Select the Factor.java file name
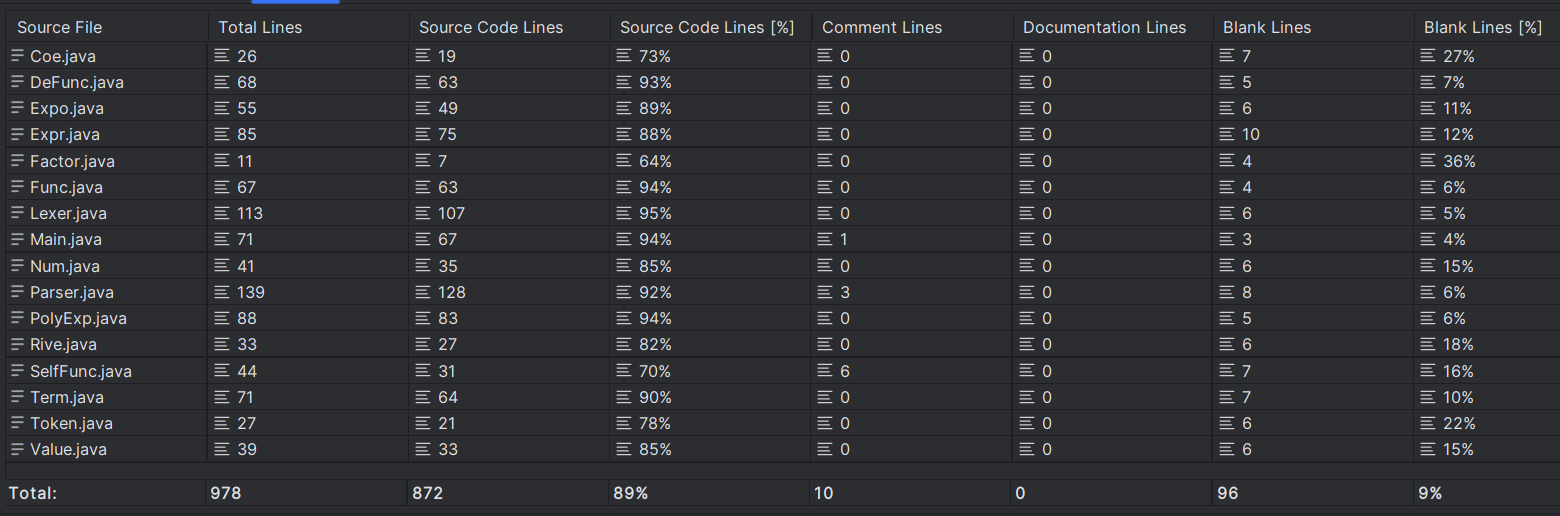This screenshot has height=516, width=1560. coord(72,161)
